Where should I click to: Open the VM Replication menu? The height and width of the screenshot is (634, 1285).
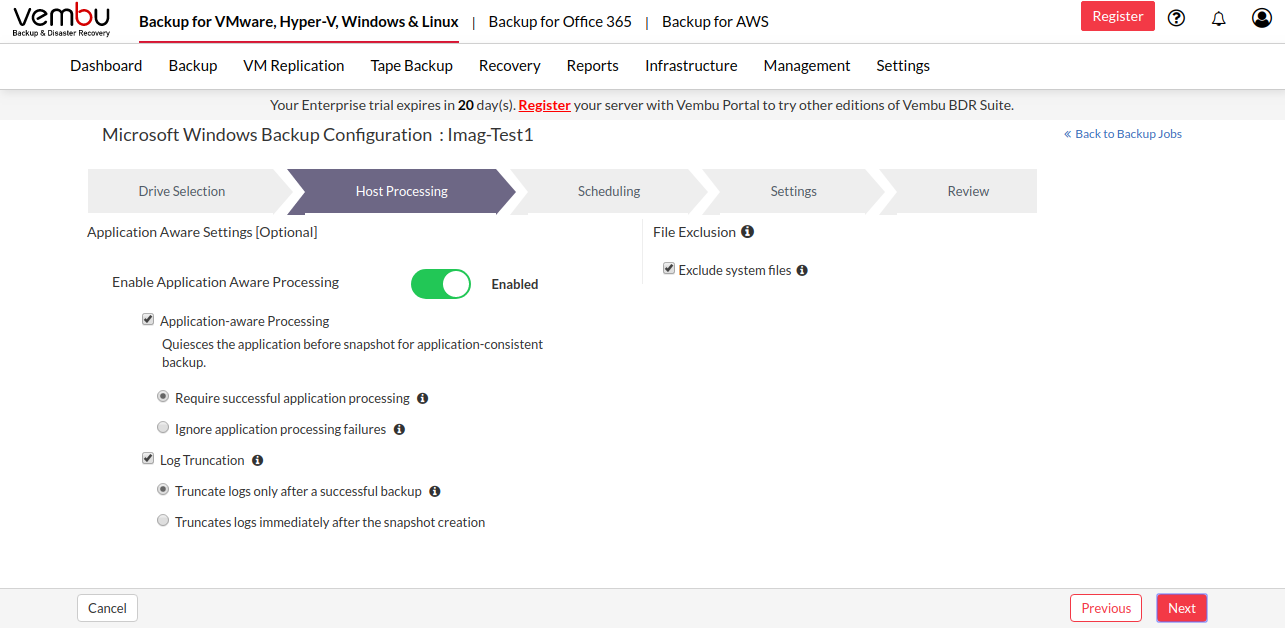coord(294,65)
